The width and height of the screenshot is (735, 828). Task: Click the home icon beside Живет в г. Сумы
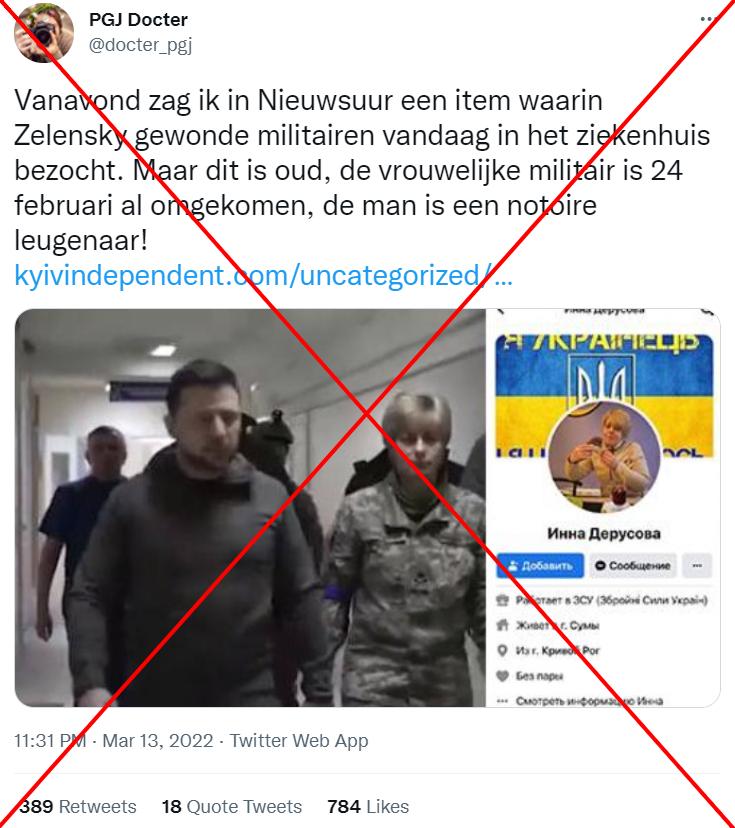click(502, 625)
